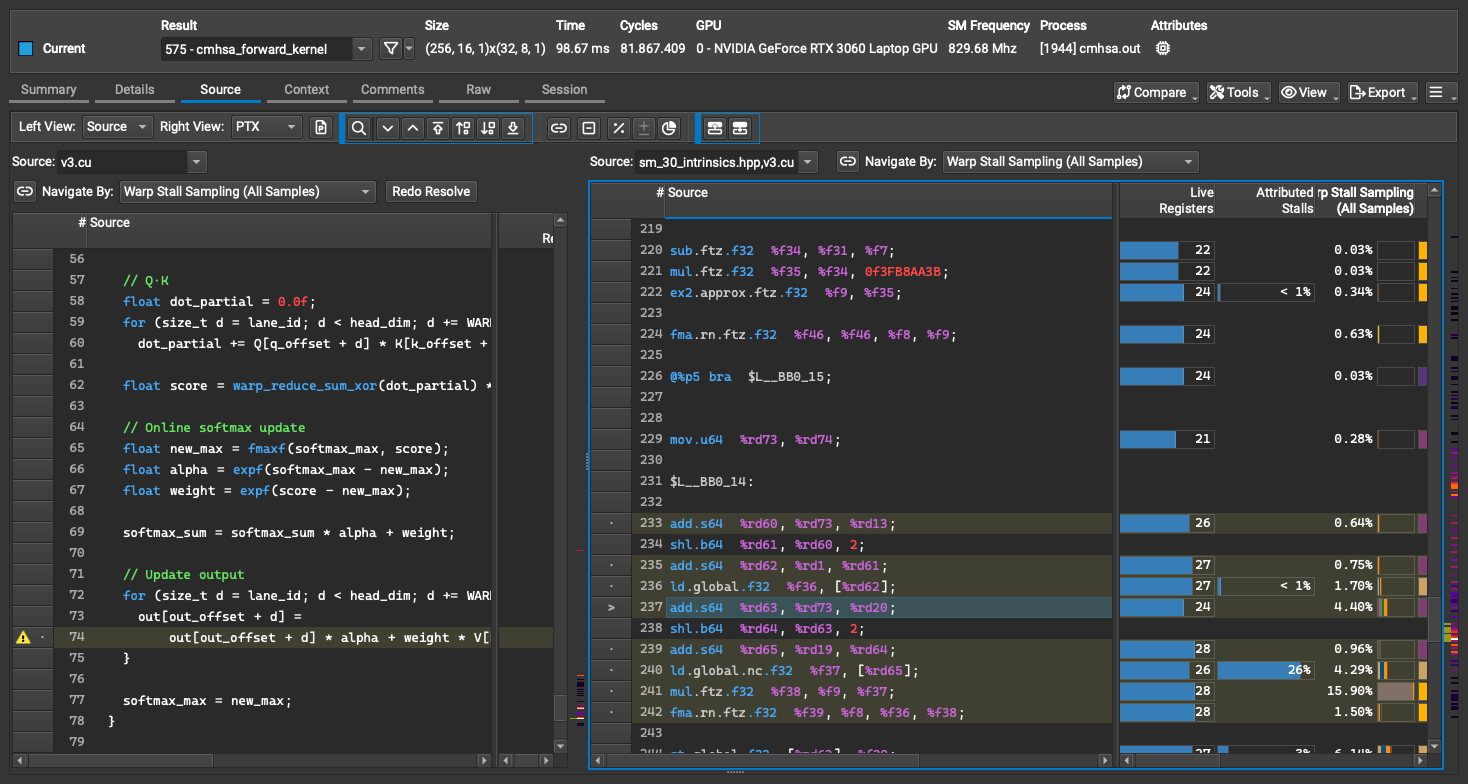Viewport: 1468px width, 784px height.
Task: Open the left Source v3.cu file dropdown
Action: 132,161
